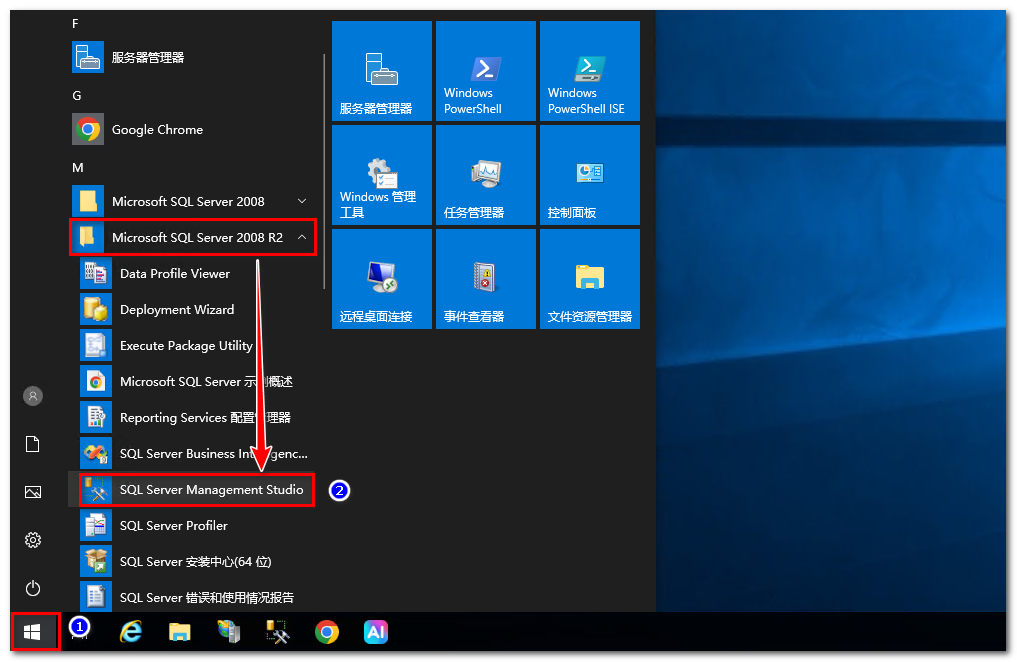
Task: Open the Event Viewer tile (事件查看器)
Action: [x=485, y=279]
